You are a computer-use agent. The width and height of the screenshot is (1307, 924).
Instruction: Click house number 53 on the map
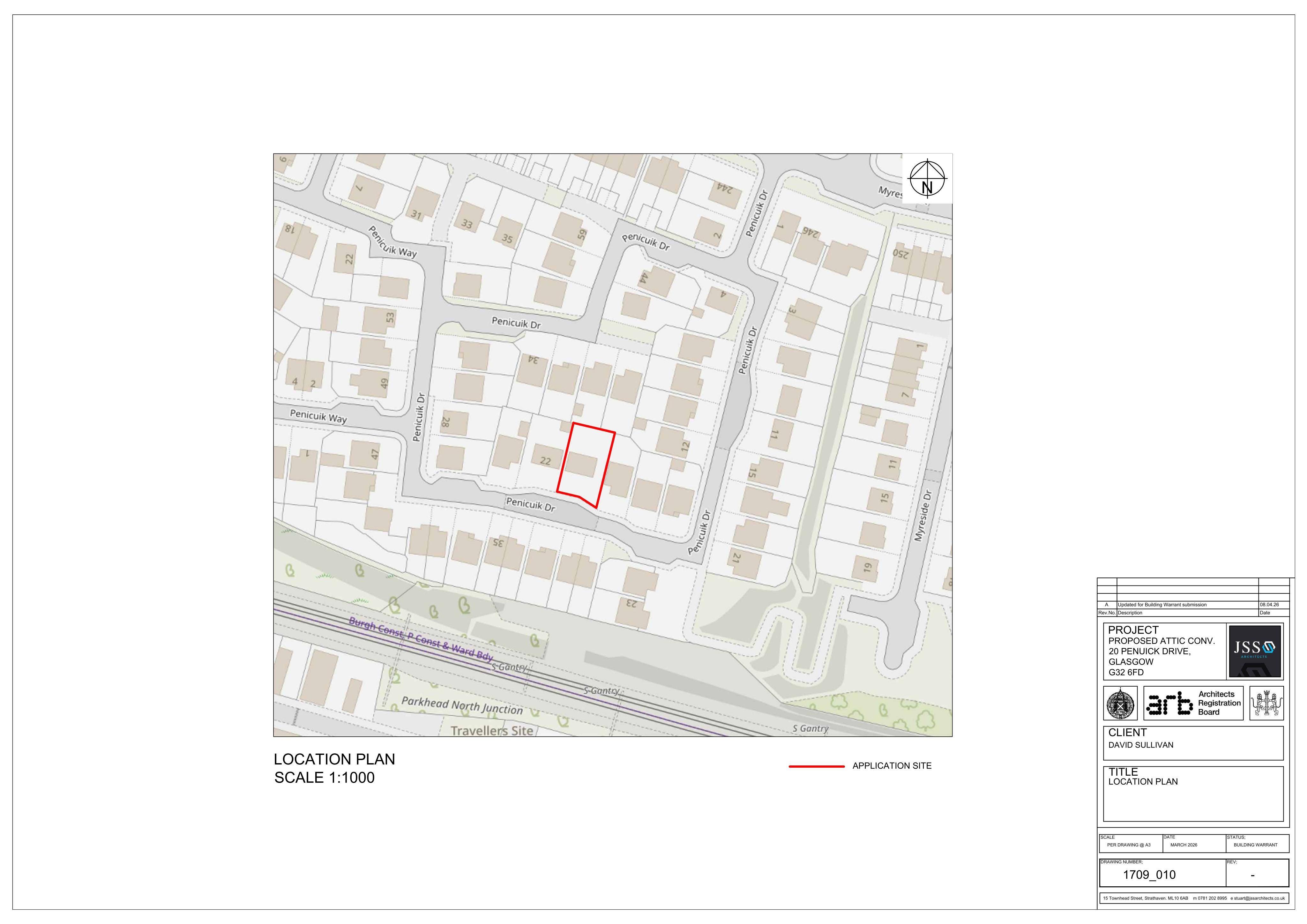tap(390, 317)
